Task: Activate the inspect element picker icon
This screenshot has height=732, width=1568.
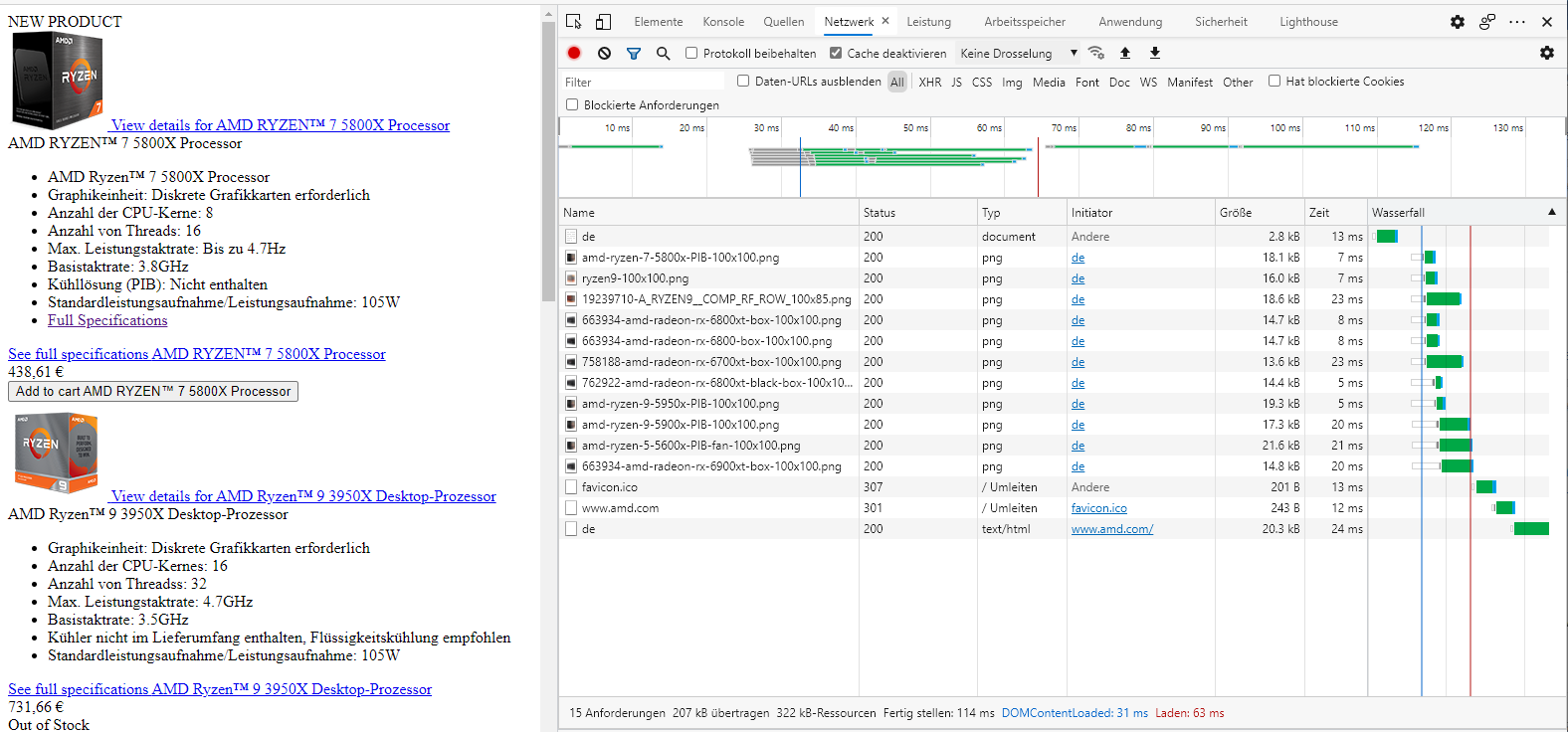Action: coord(574,22)
